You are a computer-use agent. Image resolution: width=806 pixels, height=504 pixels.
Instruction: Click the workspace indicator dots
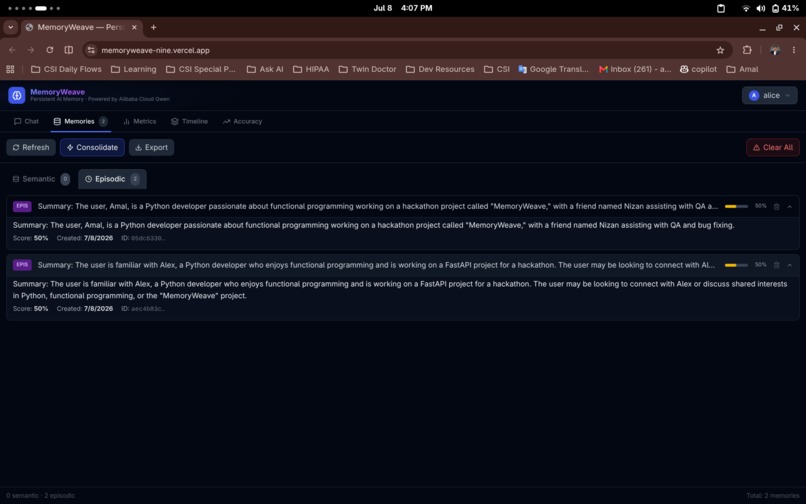click(x=34, y=8)
